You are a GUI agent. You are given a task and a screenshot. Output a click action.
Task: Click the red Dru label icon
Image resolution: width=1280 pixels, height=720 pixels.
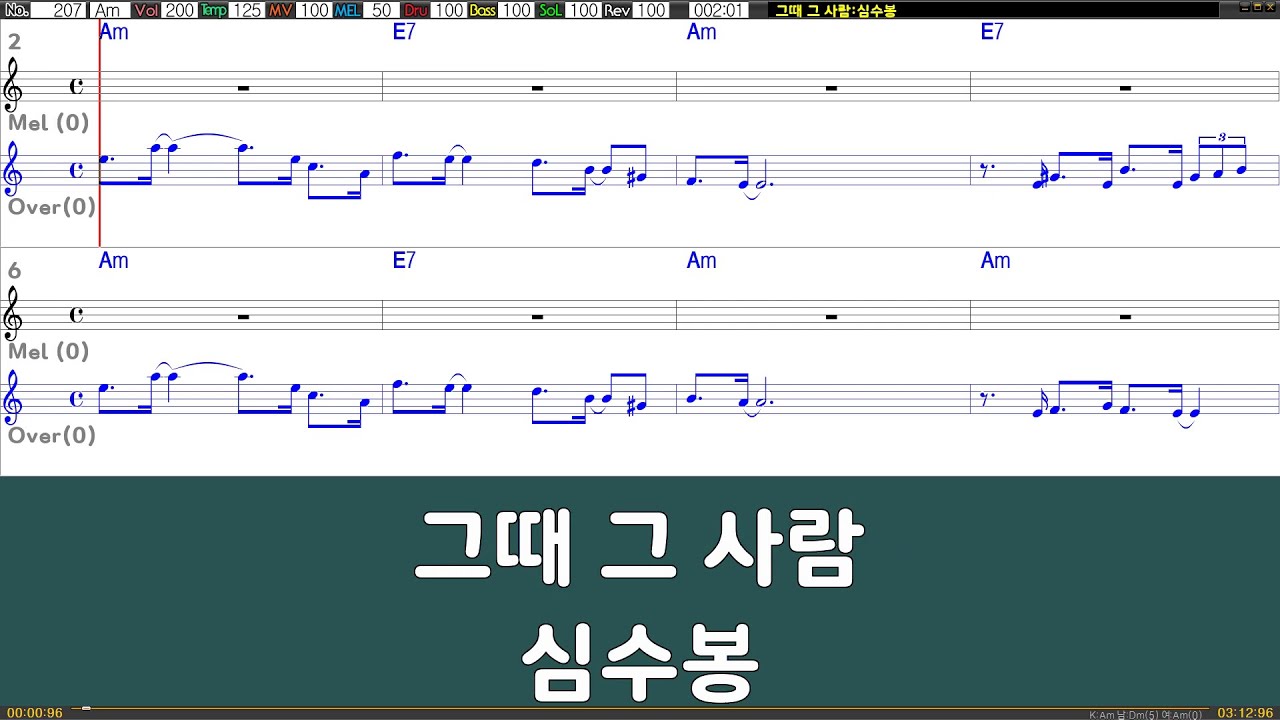pos(415,10)
